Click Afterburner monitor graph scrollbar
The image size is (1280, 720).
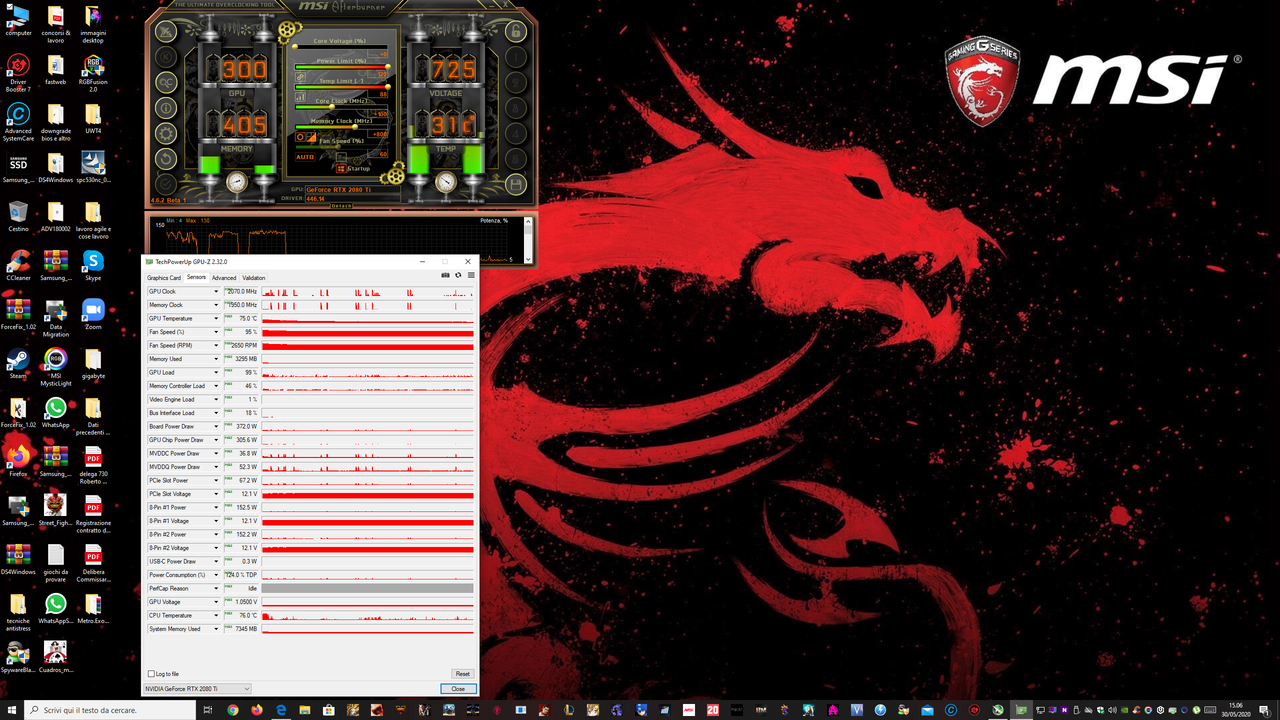pyautogui.click(x=528, y=239)
